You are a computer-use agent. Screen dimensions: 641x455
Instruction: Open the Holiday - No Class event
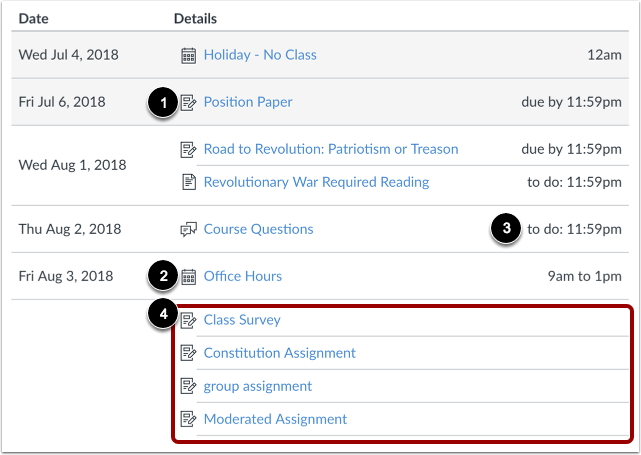[260, 55]
